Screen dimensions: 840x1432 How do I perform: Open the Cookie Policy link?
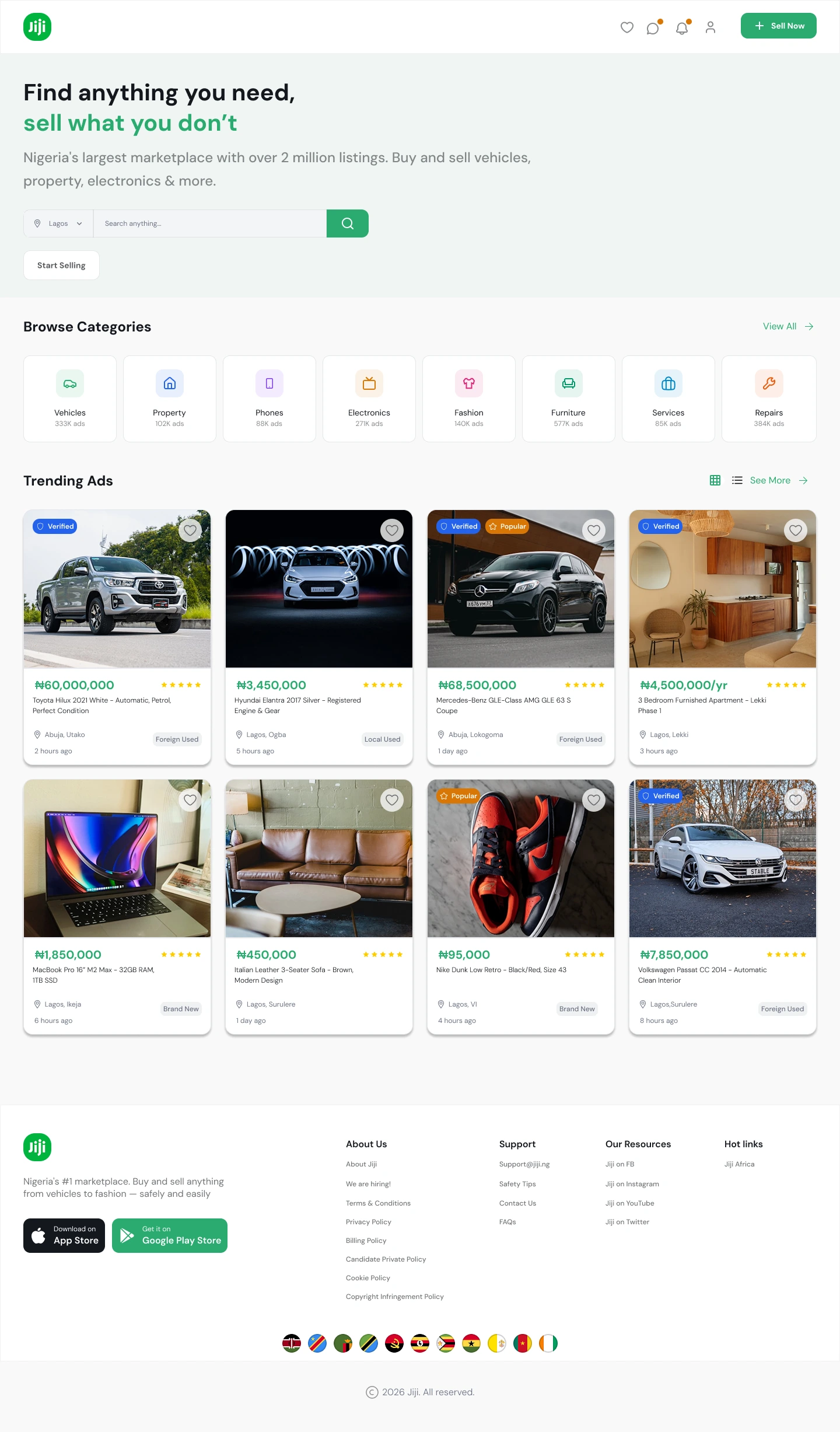[x=368, y=1278]
